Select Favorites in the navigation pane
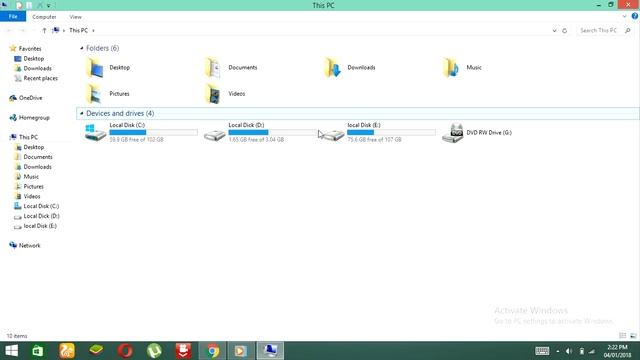 point(30,49)
